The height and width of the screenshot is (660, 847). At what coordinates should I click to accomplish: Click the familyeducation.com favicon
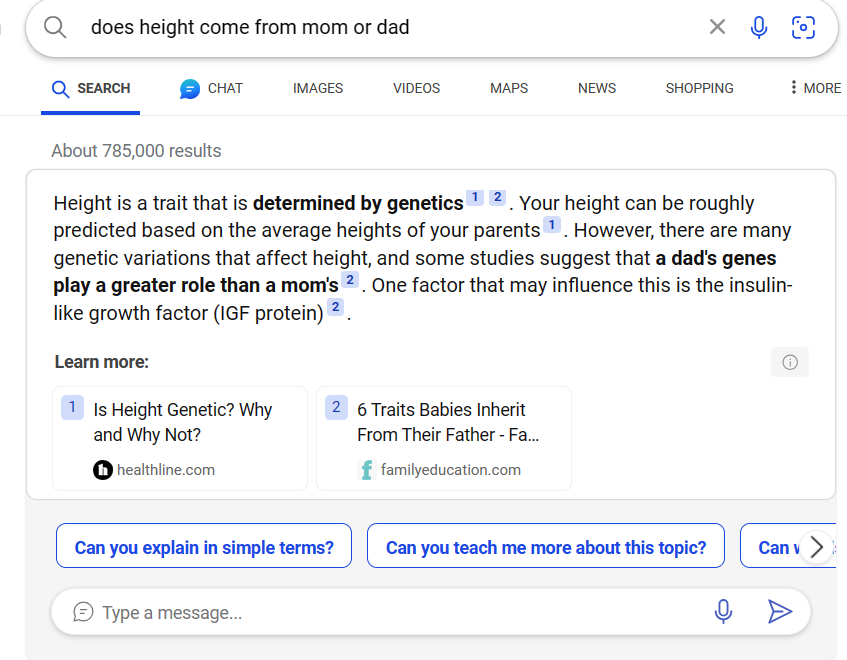click(366, 470)
